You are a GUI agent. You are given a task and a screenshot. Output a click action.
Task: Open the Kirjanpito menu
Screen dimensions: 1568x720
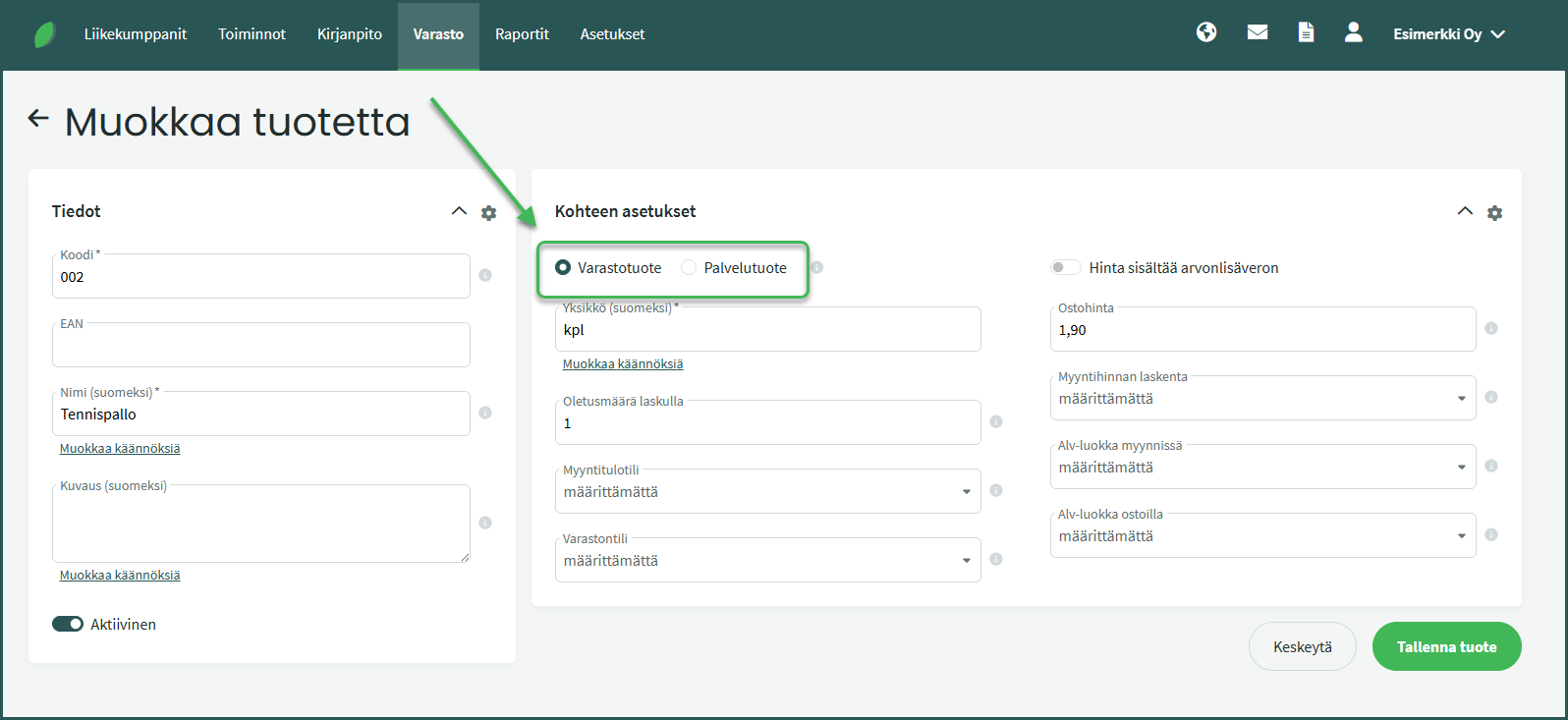349,34
